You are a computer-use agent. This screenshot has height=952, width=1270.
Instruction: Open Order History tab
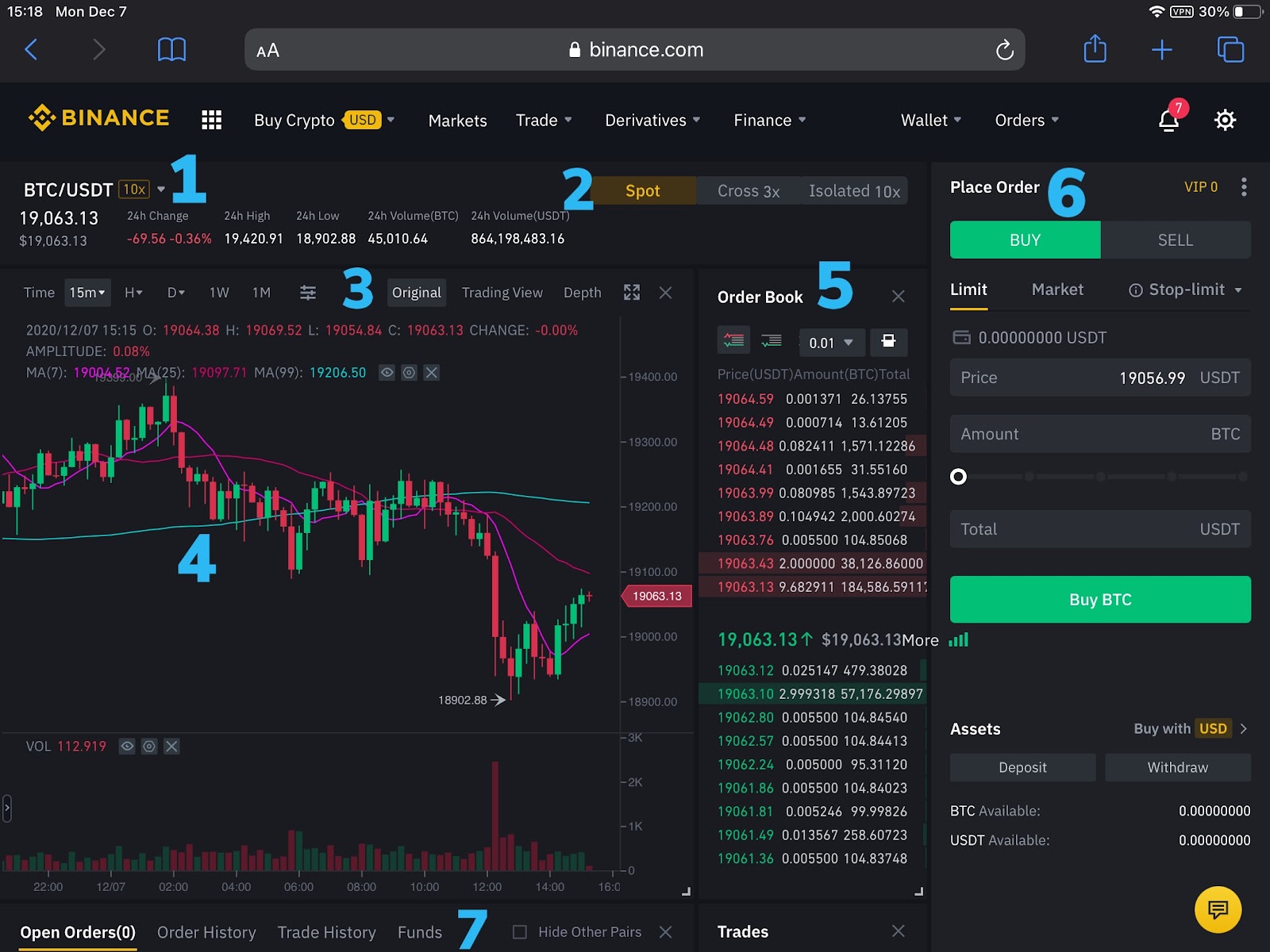206,932
